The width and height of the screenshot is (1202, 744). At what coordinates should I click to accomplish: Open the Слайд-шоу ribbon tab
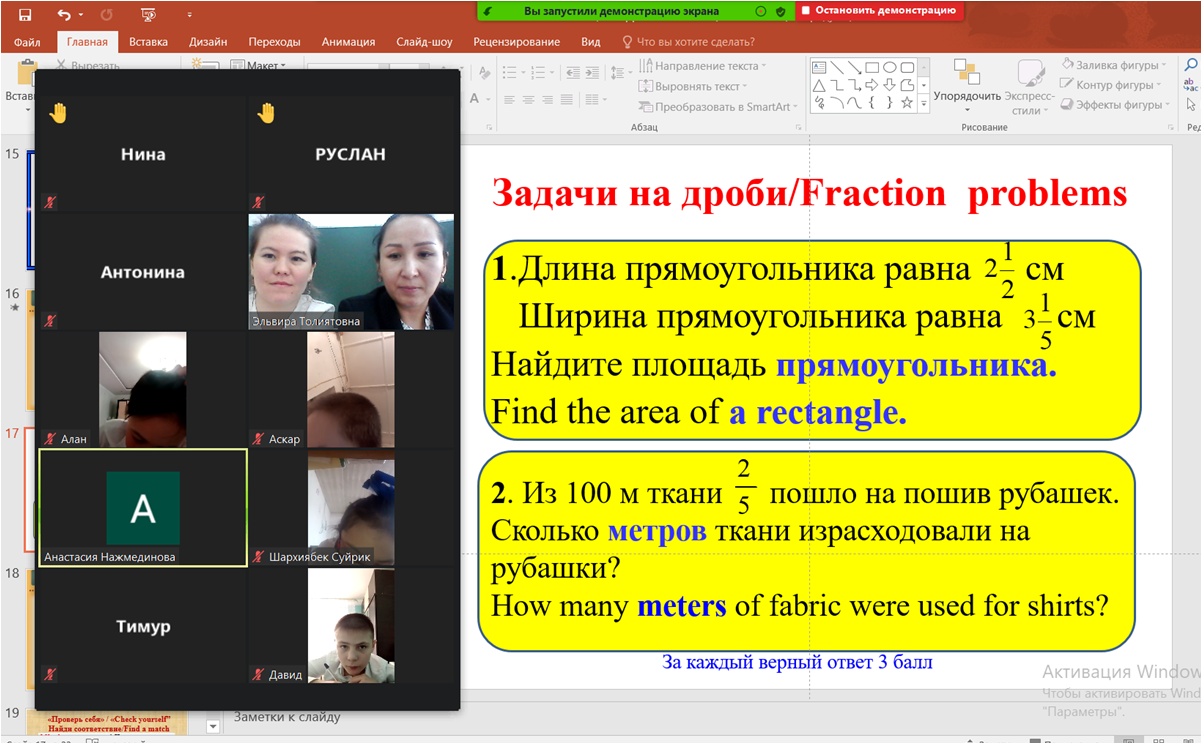point(424,42)
